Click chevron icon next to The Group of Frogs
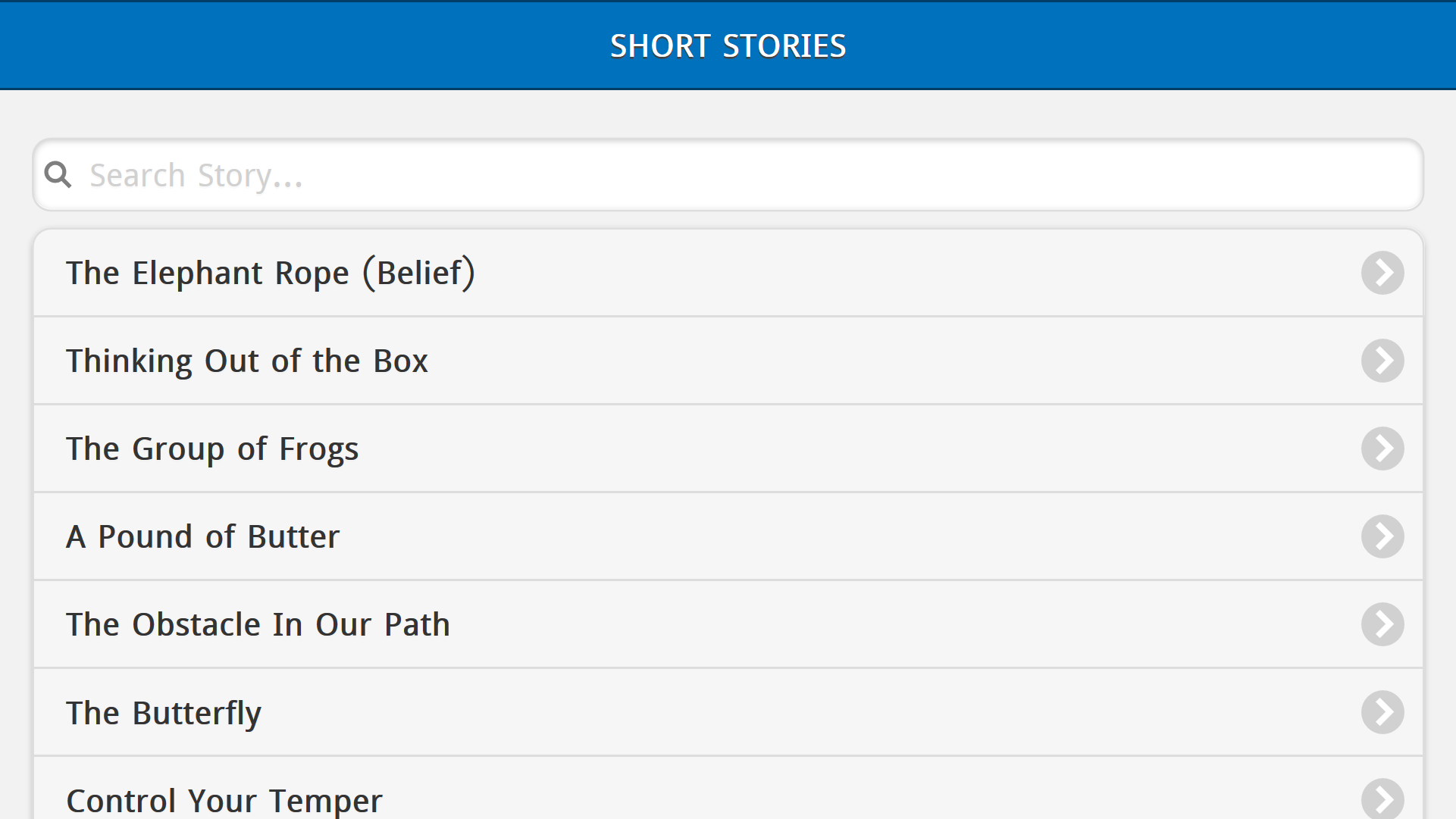 pos(1382,449)
